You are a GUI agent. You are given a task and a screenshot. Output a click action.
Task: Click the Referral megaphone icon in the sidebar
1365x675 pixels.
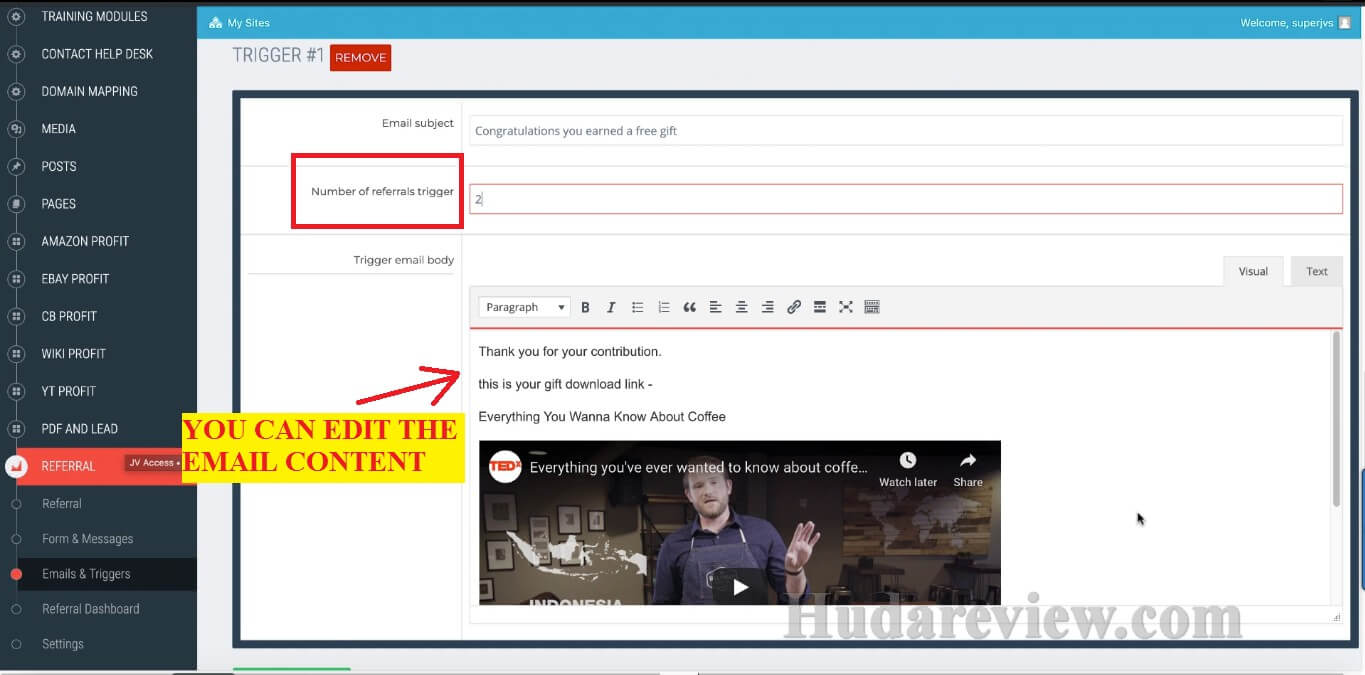point(16,466)
